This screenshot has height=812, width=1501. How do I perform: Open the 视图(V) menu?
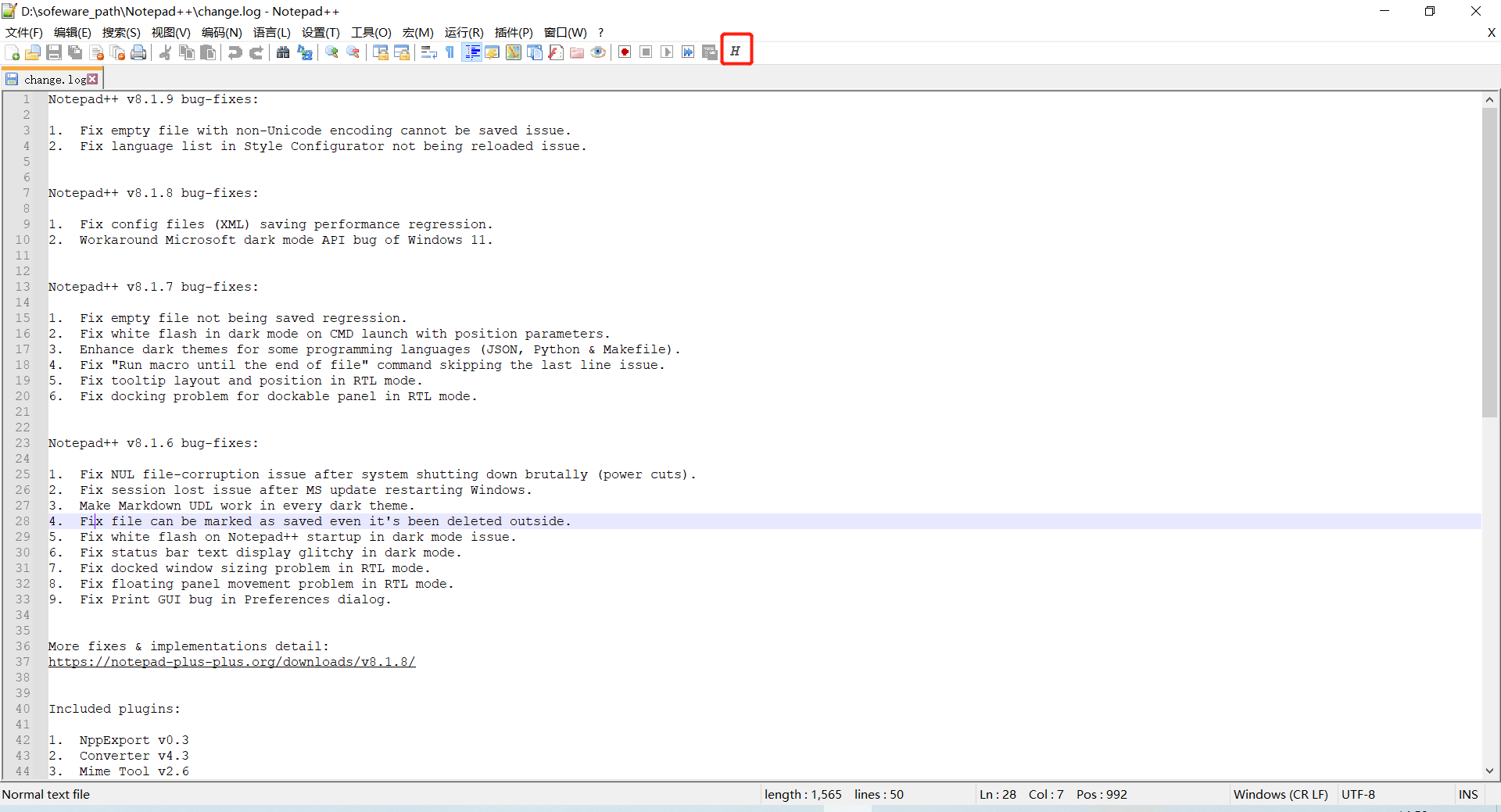(170, 32)
